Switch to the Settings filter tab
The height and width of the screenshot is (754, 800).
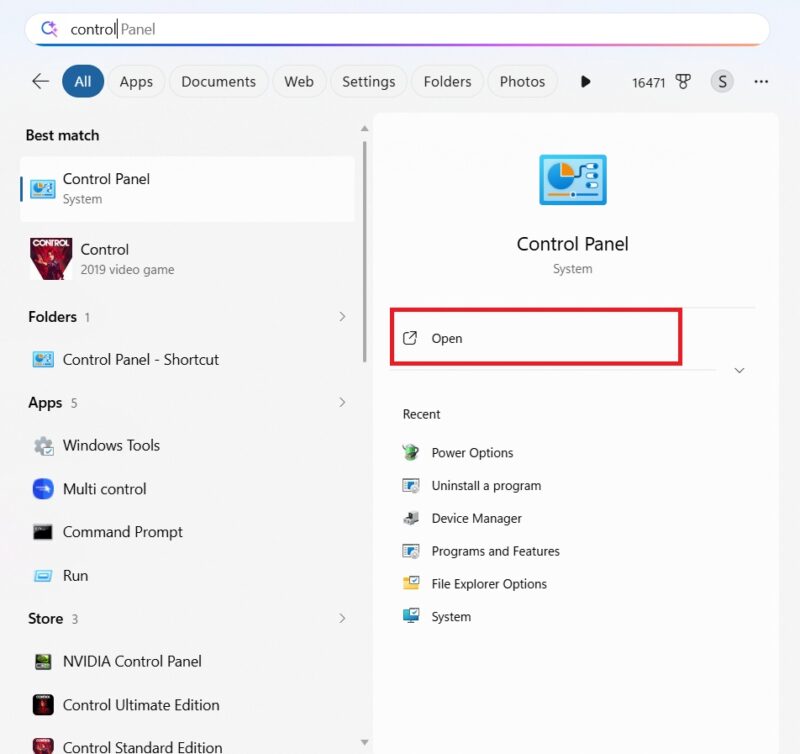pos(368,82)
